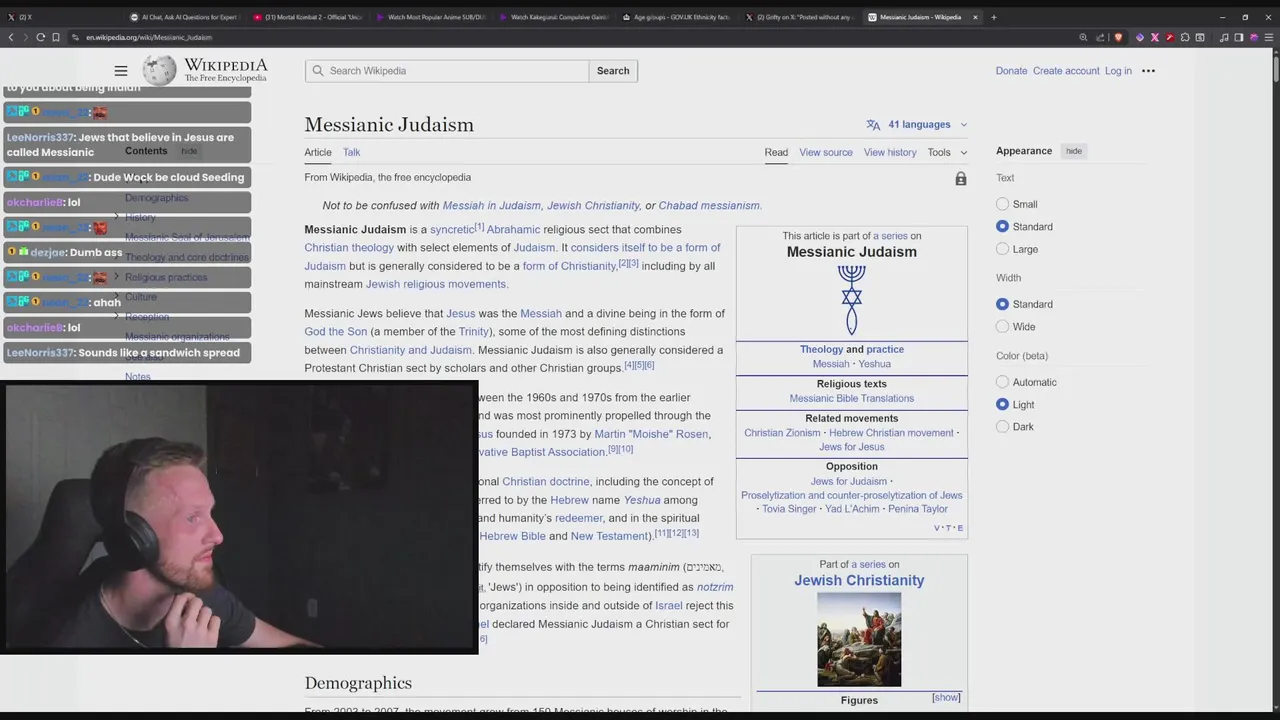
Task: Open the syncretic link in article
Action: 452,230
